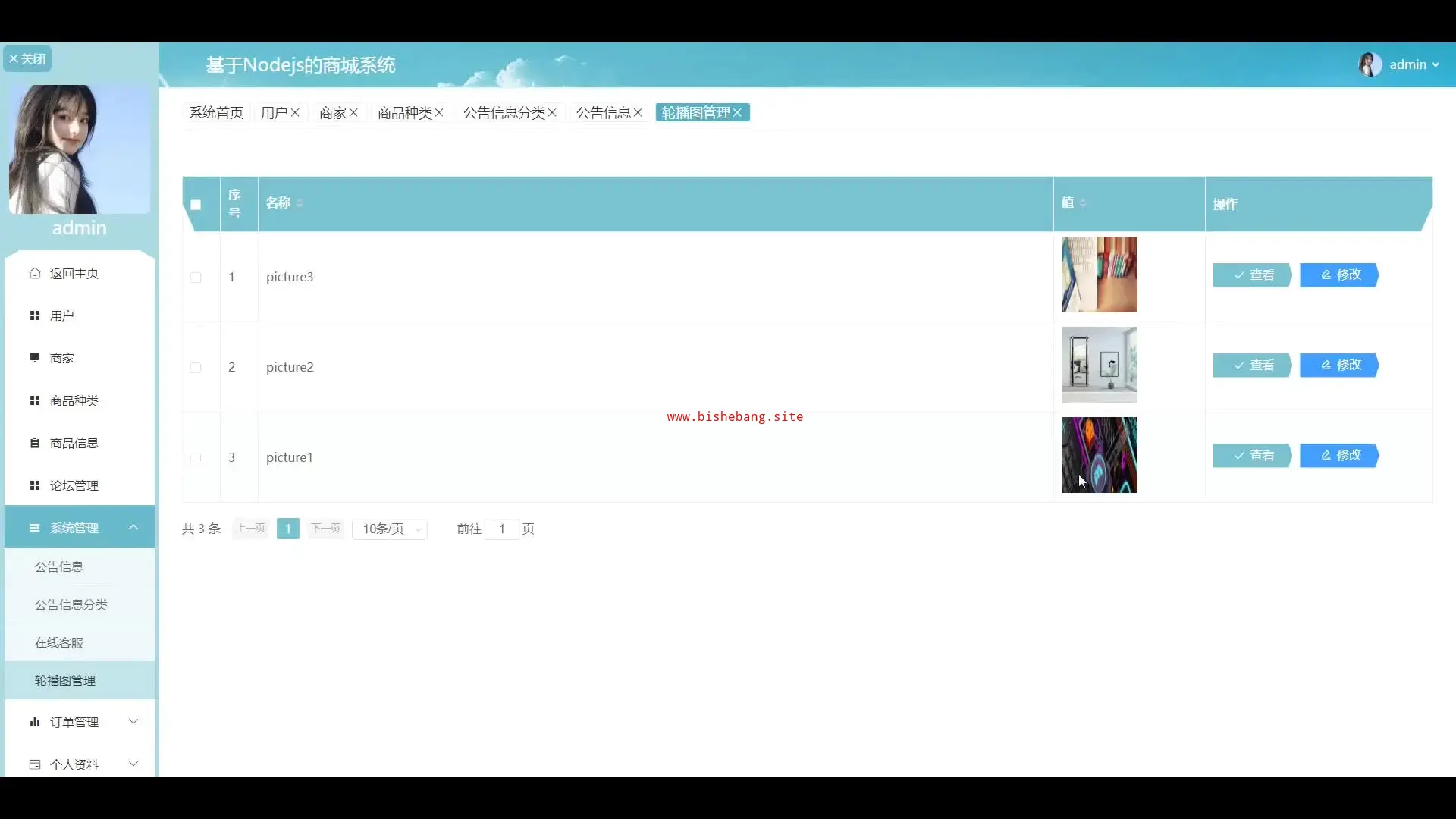This screenshot has height=819, width=1456.
Task: Close the 公告信息 tab with its X
Action: pos(638,113)
